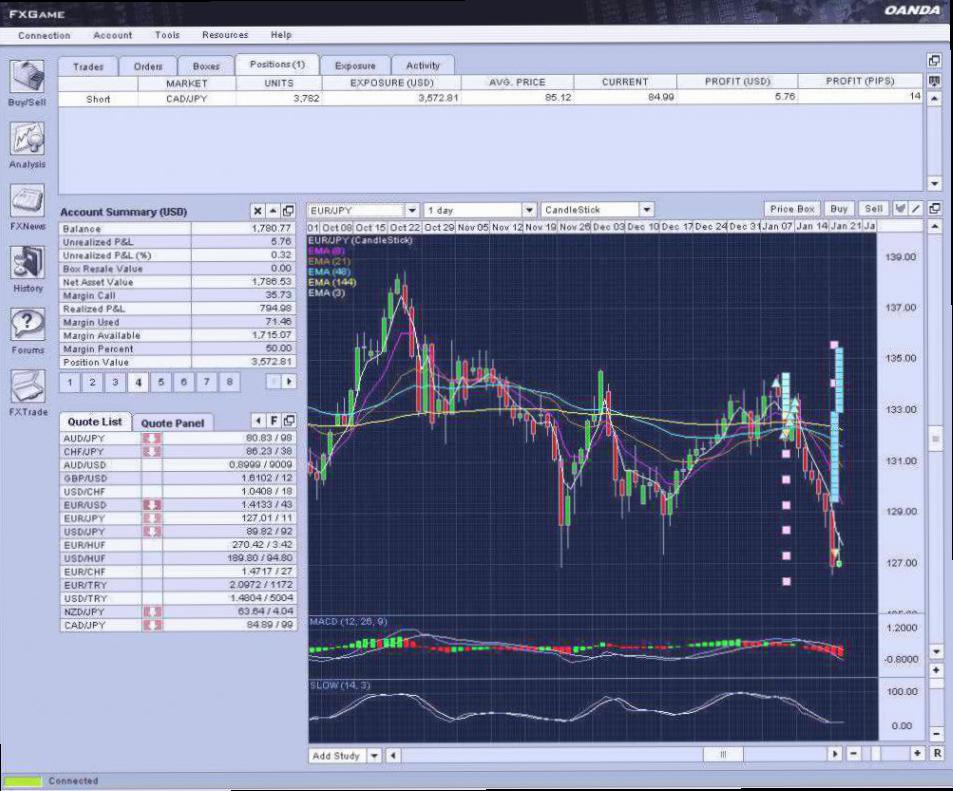The image size is (953, 791).
Task: Launch FXTrade from the sidebar icon
Action: click(27, 387)
